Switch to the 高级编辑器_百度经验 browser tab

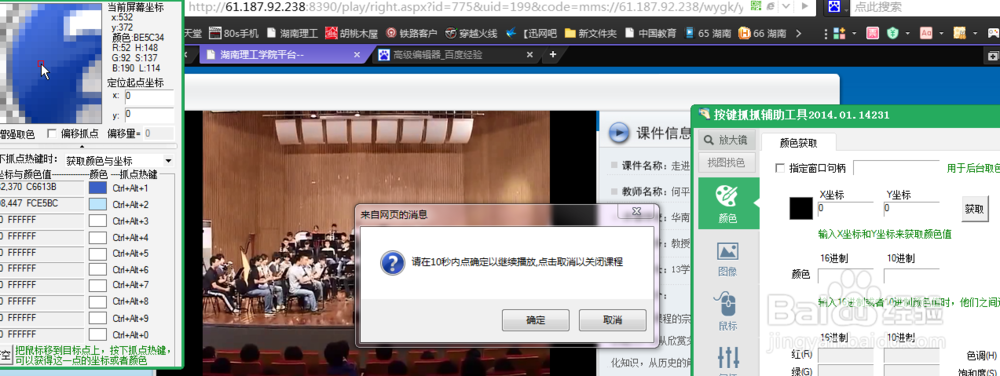pyautogui.click(x=438, y=55)
